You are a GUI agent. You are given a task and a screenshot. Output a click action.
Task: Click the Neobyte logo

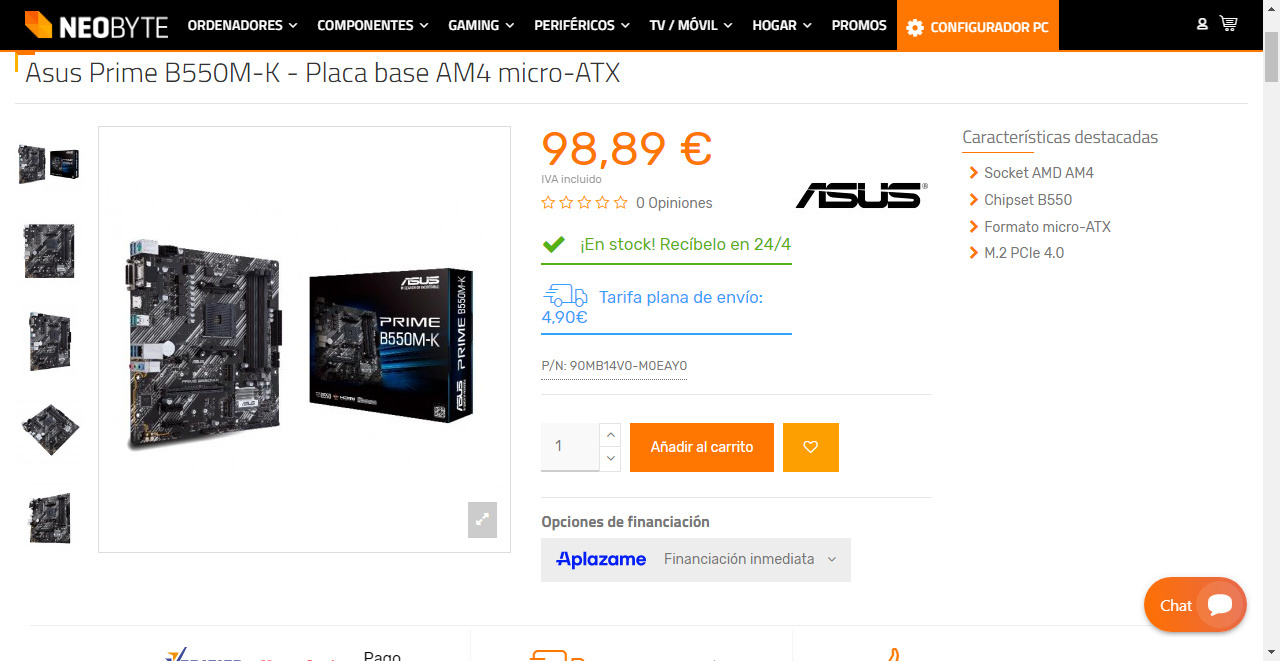[x=96, y=26]
